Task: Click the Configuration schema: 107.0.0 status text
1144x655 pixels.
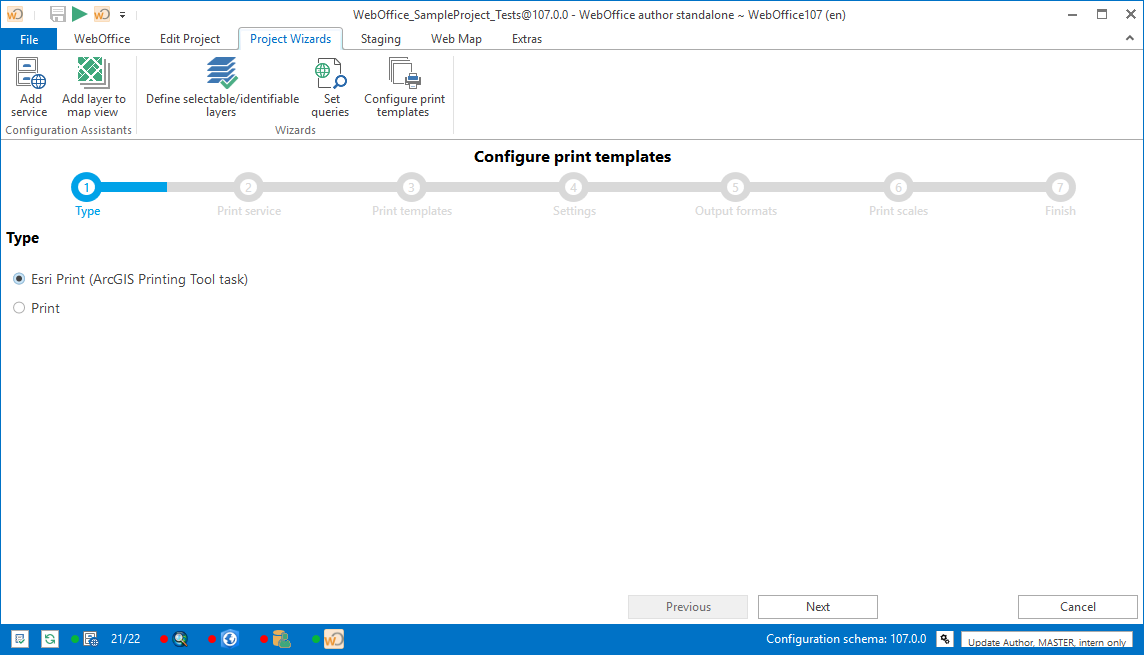Action: point(846,639)
